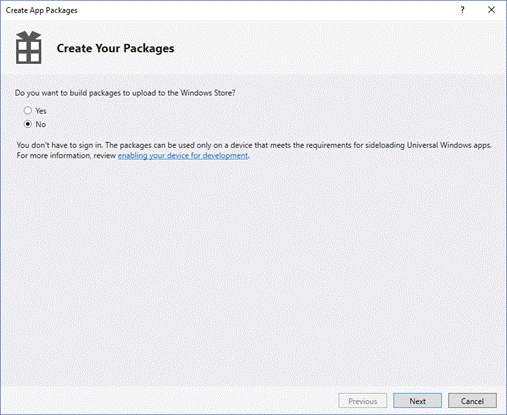Viewport: 507px width, 415px height.
Task: Click "You don't have to sign in" sentence
Action: pos(60,145)
